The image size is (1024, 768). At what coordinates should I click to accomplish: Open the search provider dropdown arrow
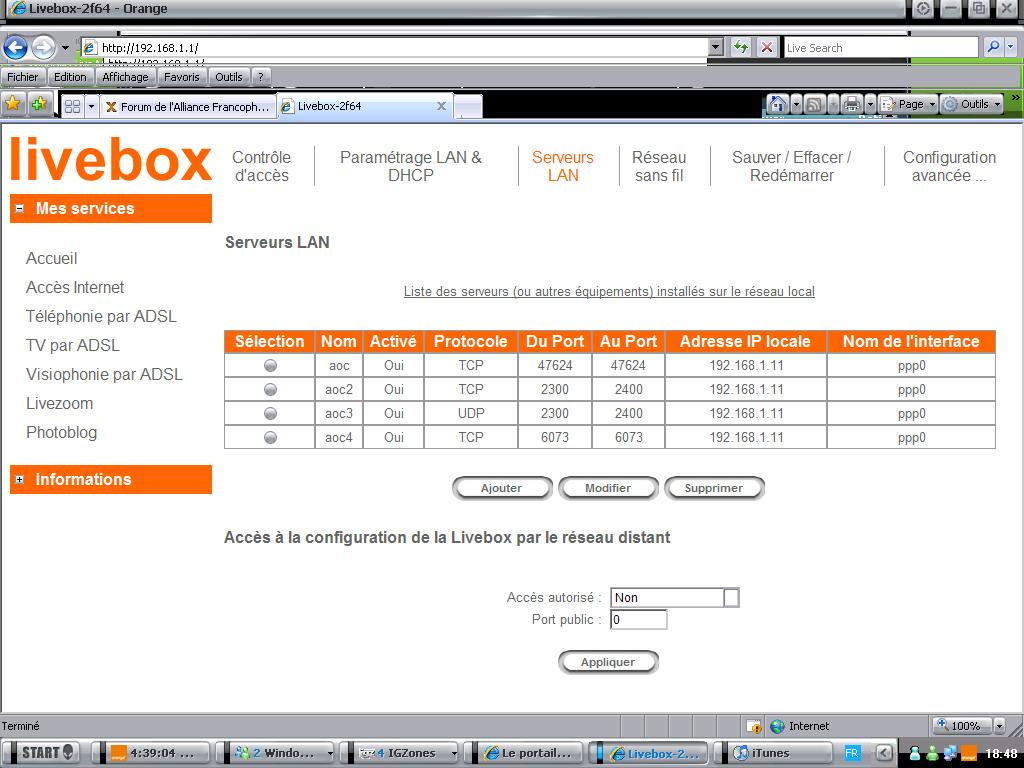click(1011, 47)
